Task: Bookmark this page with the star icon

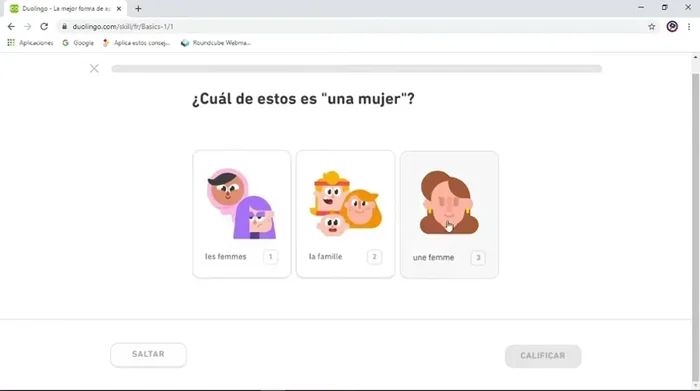Action: 652,27
